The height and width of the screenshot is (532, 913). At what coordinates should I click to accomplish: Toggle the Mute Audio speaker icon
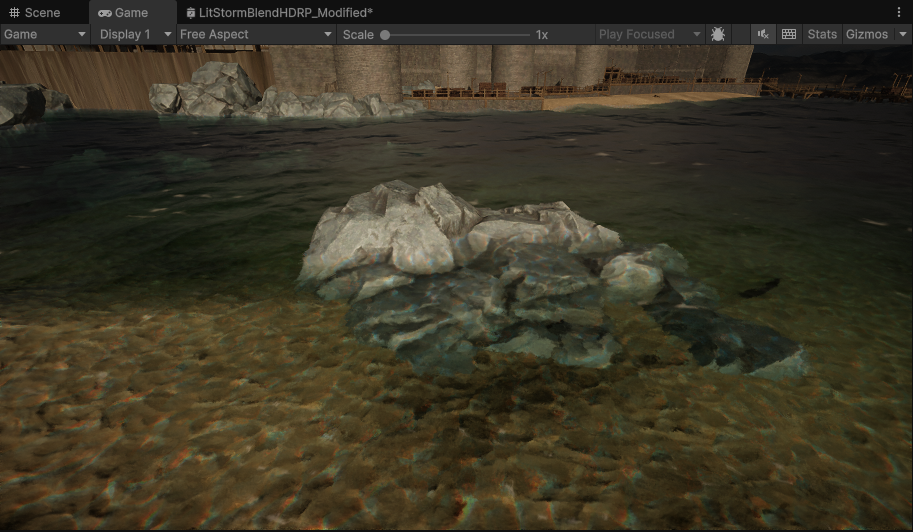[763, 34]
